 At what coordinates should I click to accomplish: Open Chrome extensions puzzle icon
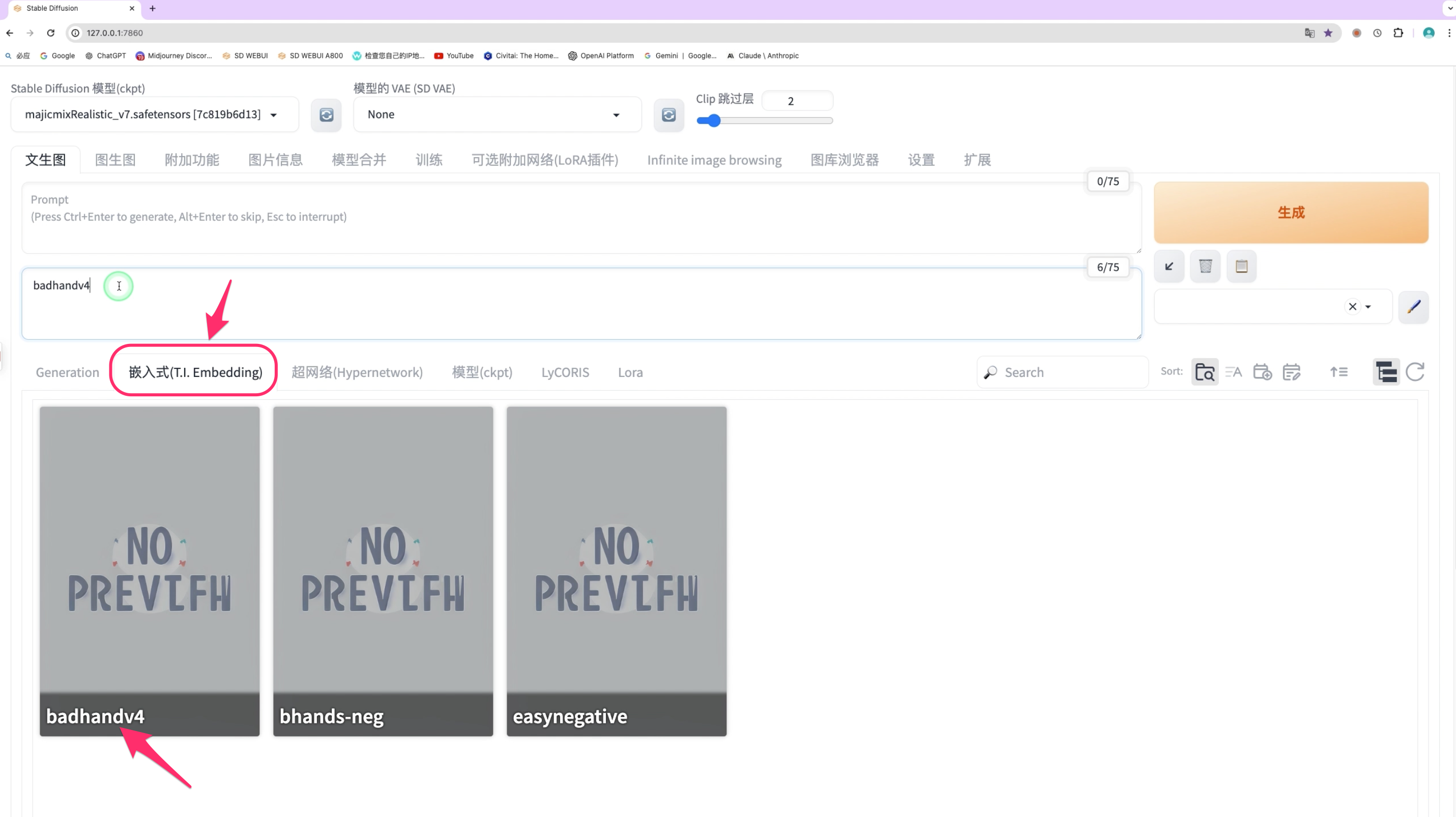pos(1398,33)
